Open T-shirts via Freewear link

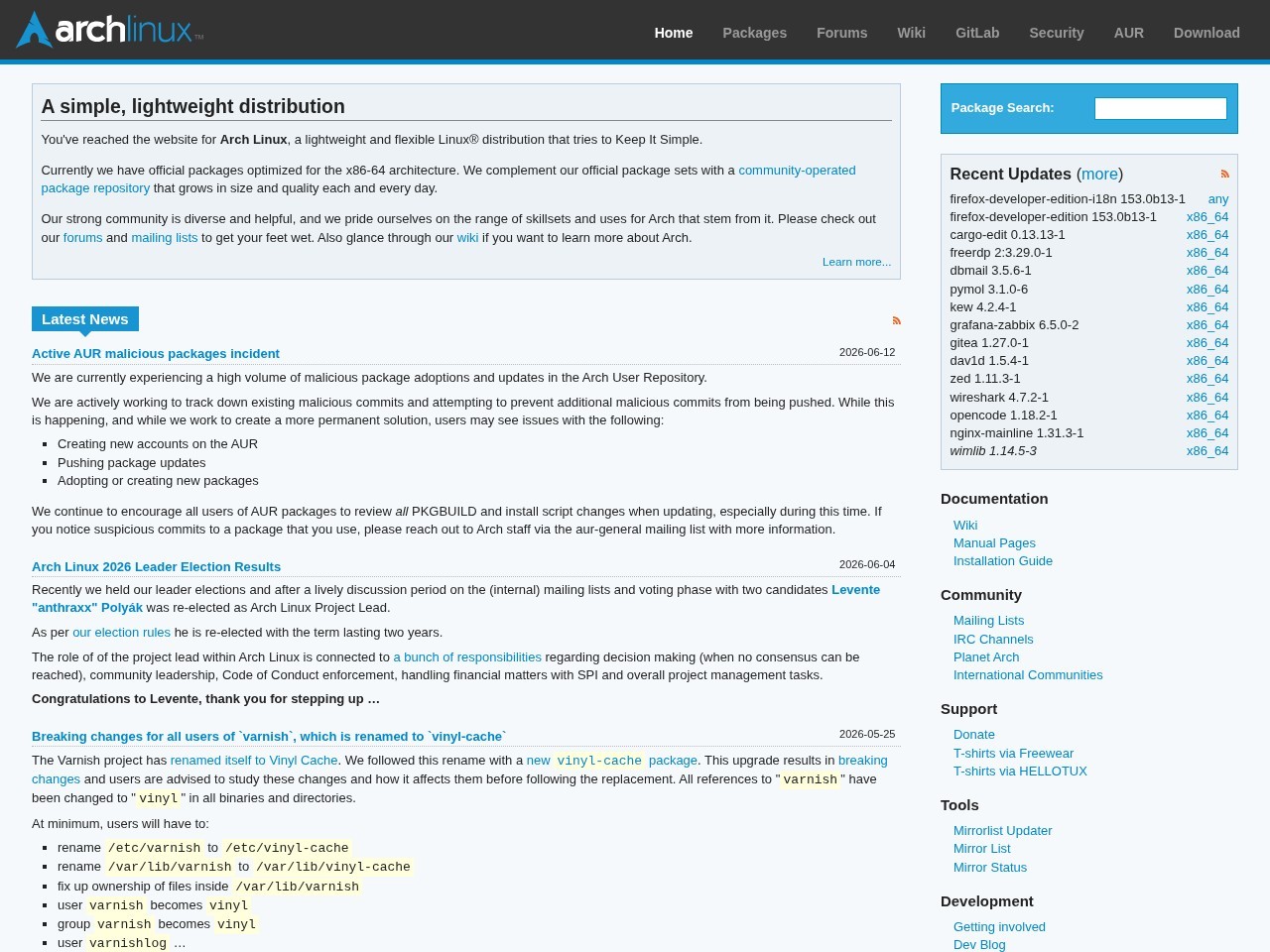(1013, 754)
